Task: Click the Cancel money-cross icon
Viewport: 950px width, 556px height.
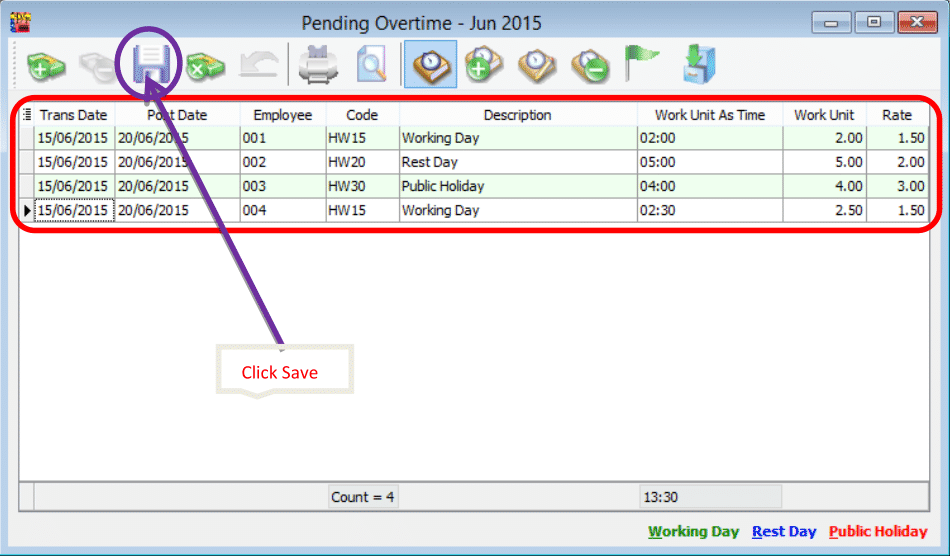Action: coord(205,66)
